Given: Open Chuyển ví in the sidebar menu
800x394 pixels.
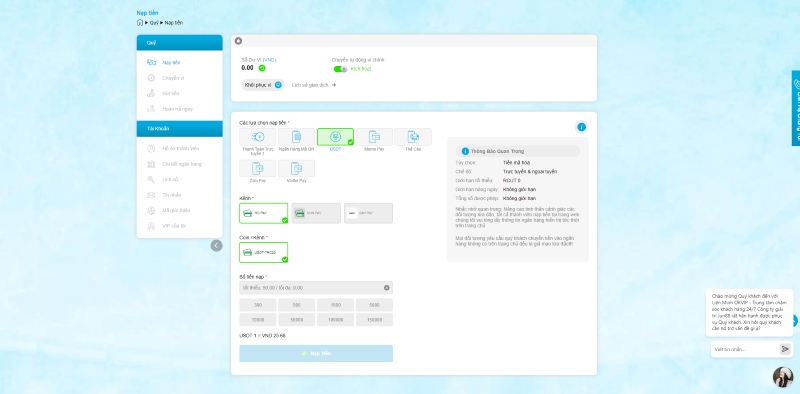Looking at the screenshot, I should pyautogui.click(x=173, y=78).
